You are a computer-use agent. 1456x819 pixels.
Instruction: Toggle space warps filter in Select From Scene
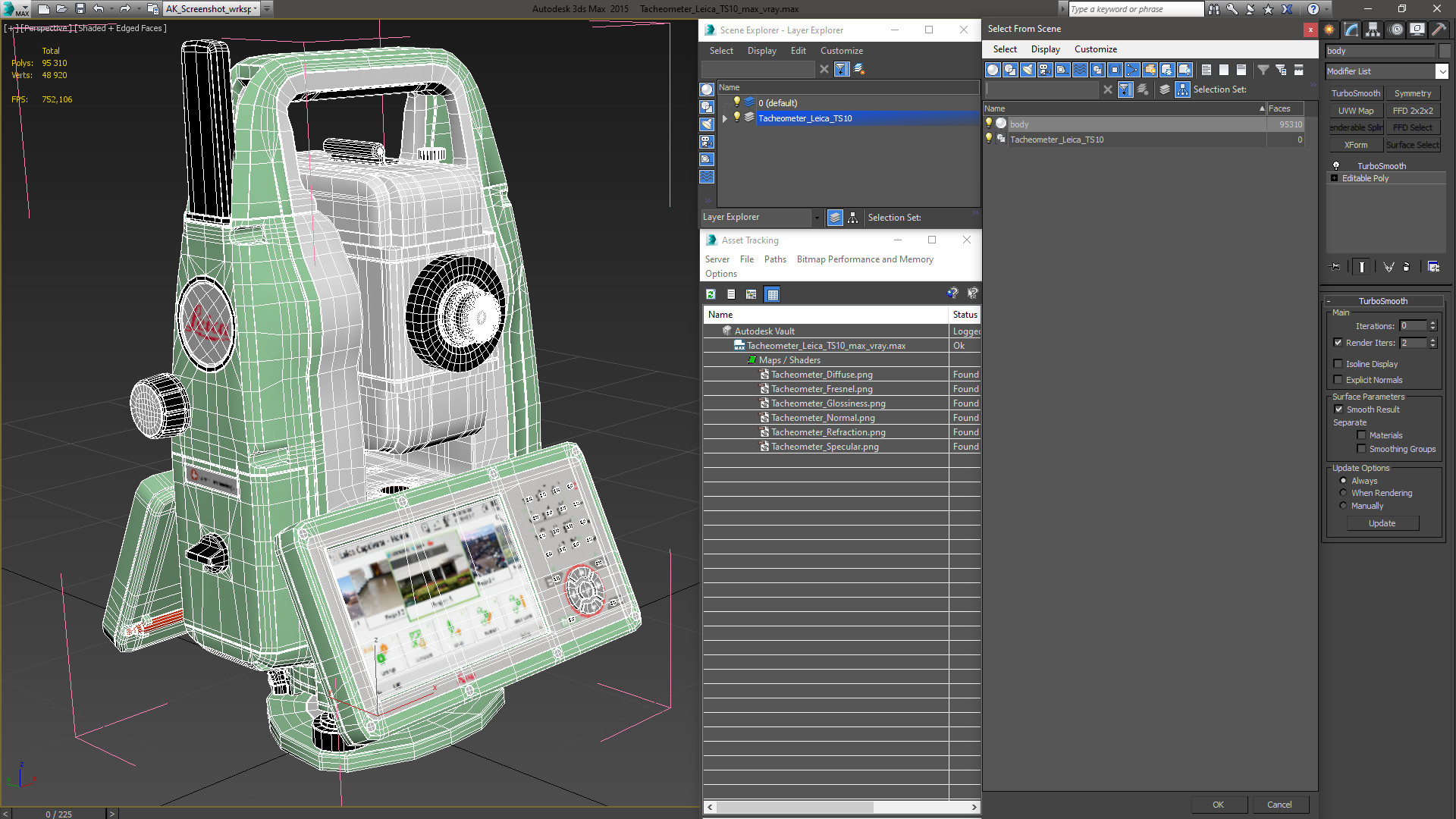coord(1080,70)
